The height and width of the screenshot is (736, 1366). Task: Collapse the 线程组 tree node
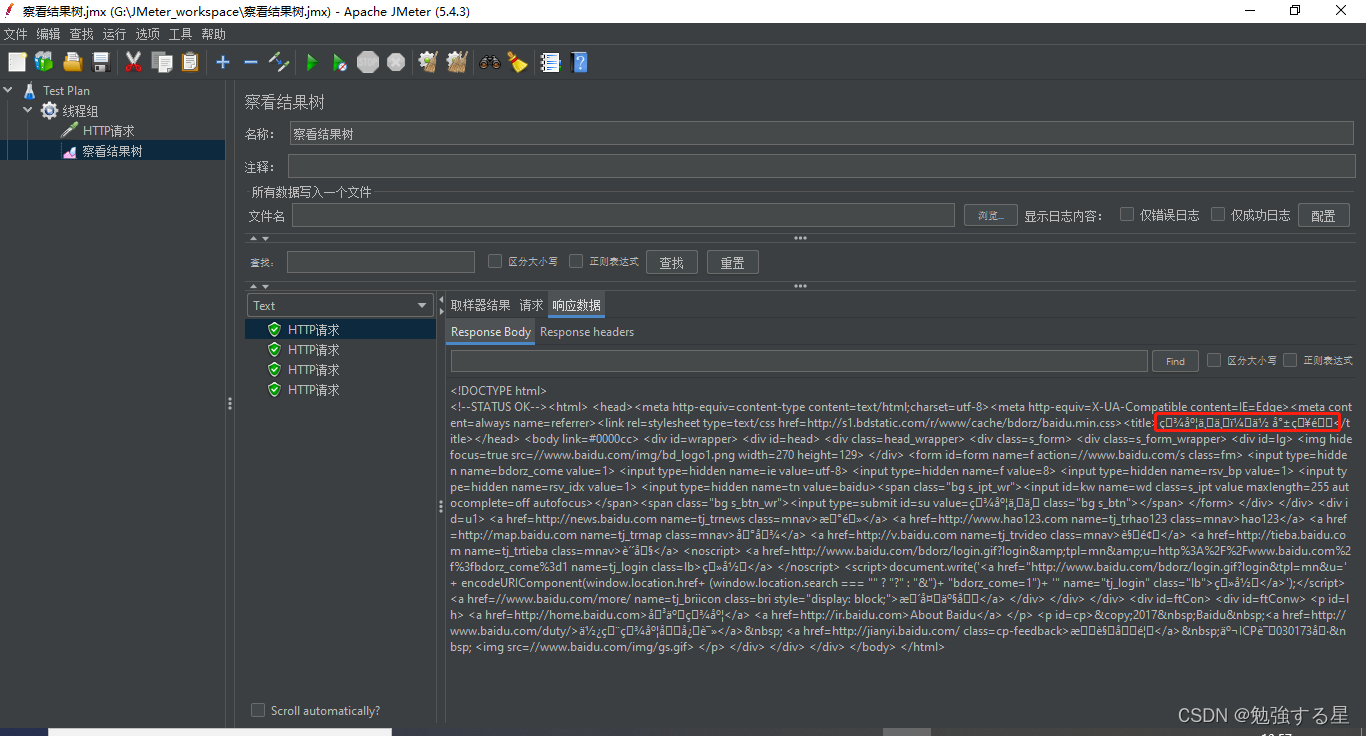(28, 110)
